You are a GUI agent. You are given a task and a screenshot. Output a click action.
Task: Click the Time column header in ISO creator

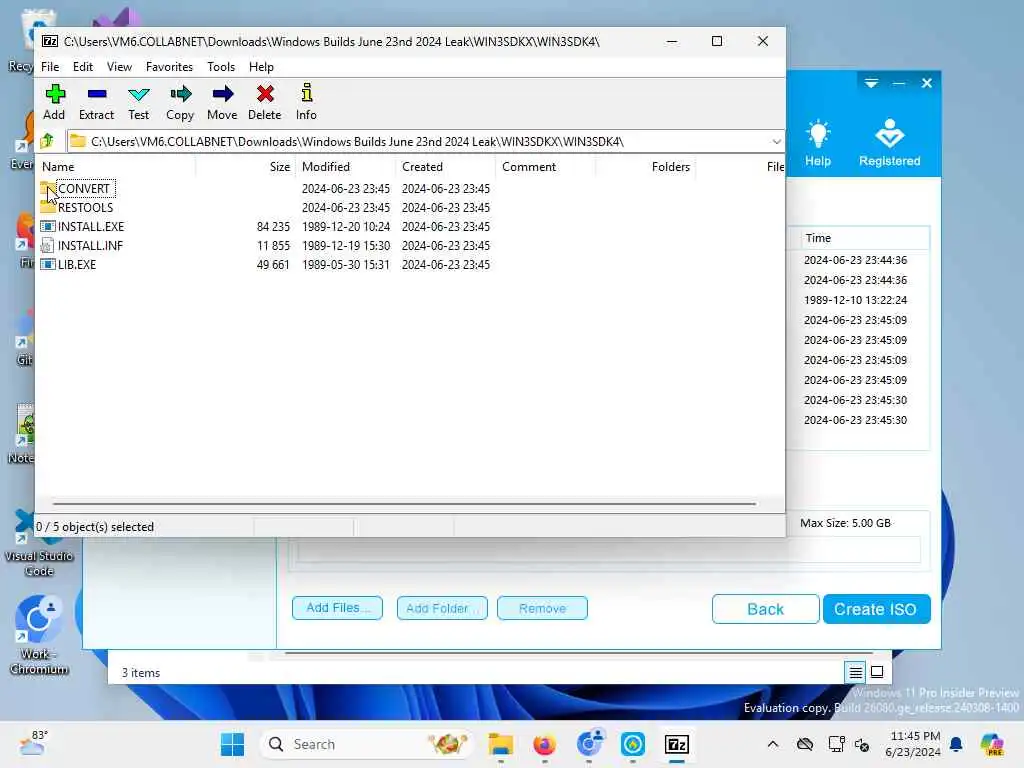(x=864, y=238)
